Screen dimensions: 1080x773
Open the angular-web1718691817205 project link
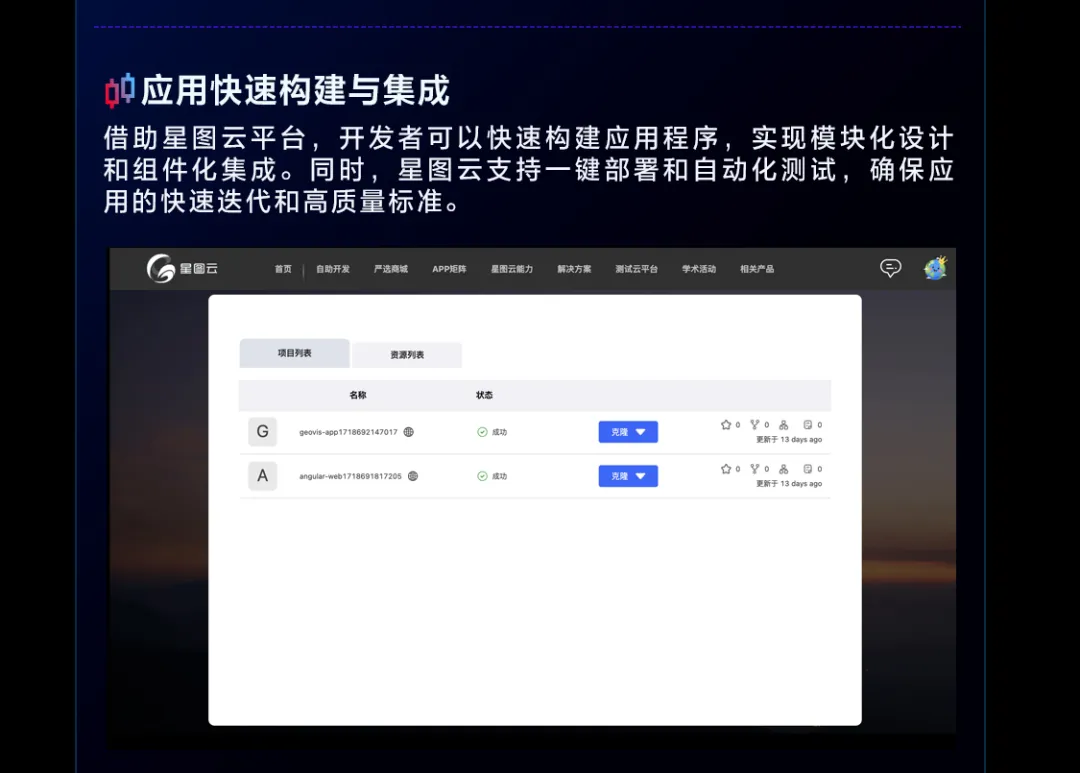[x=350, y=476]
